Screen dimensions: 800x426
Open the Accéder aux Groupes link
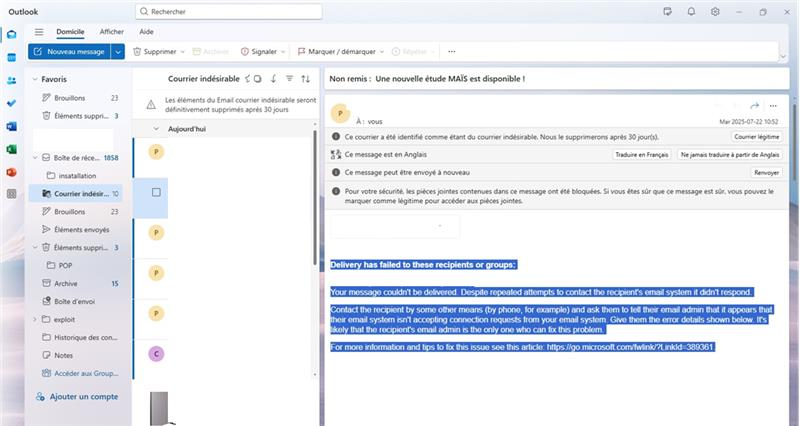80,373
